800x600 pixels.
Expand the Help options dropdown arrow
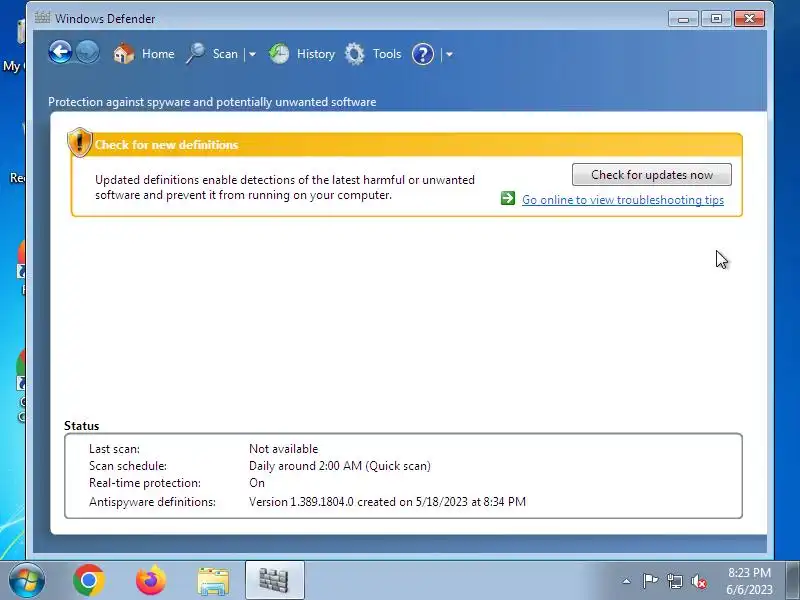[449, 54]
